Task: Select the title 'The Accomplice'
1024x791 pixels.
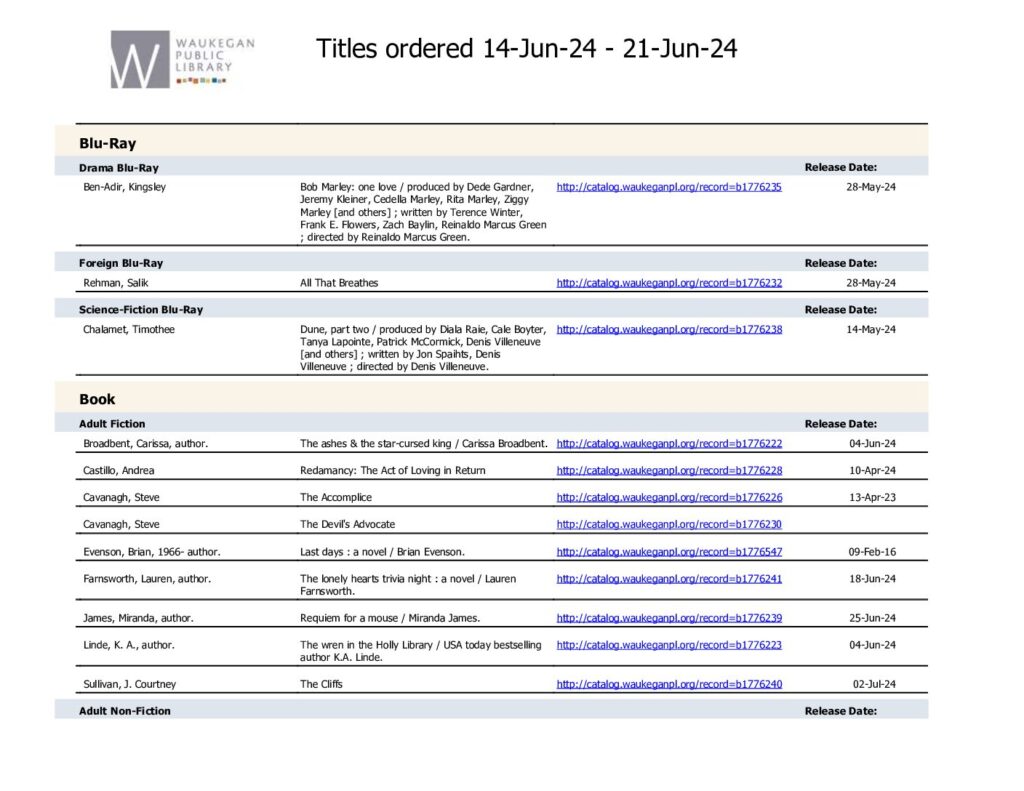Action: click(336, 497)
